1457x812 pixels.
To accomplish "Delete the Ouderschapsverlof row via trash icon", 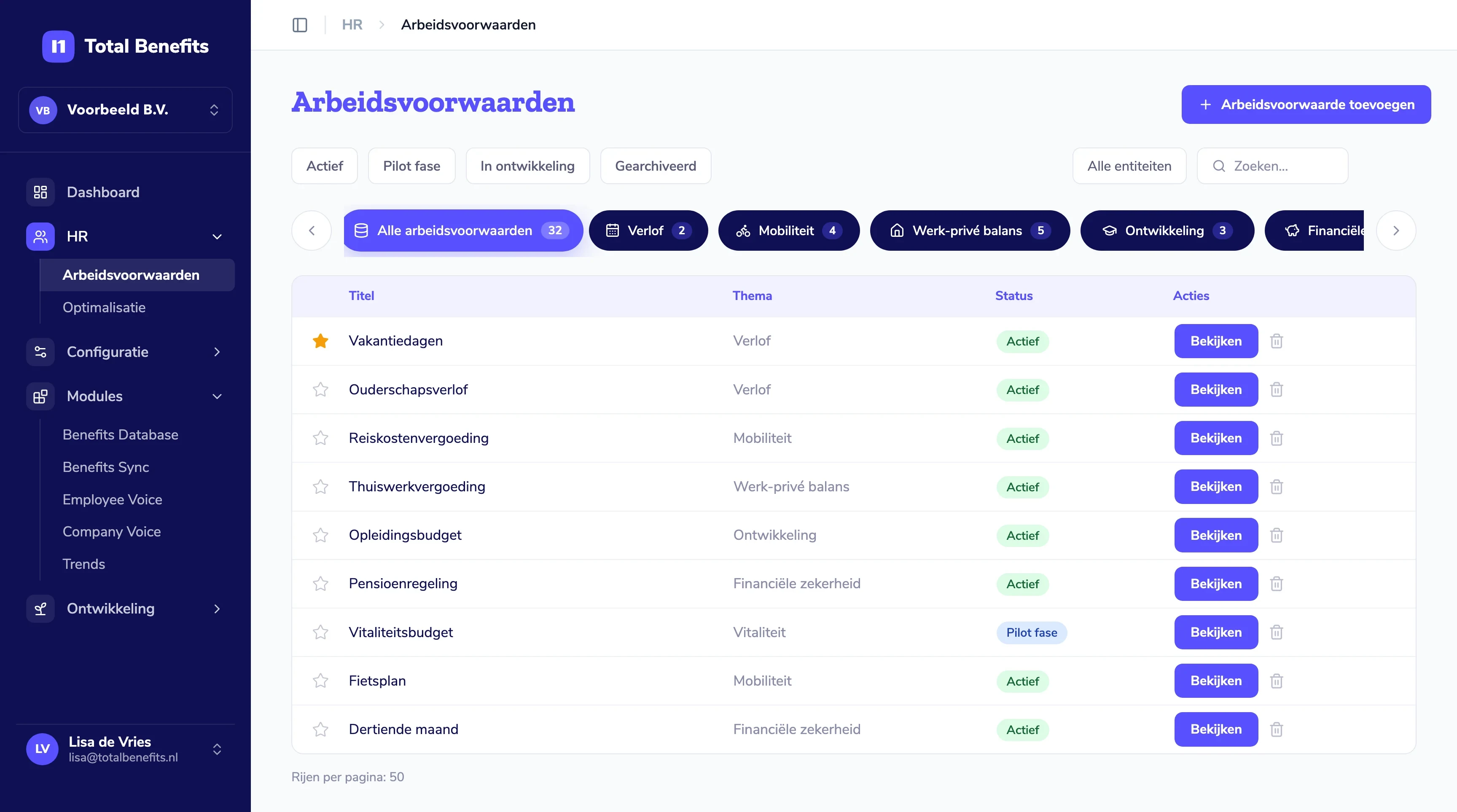I will tap(1277, 390).
